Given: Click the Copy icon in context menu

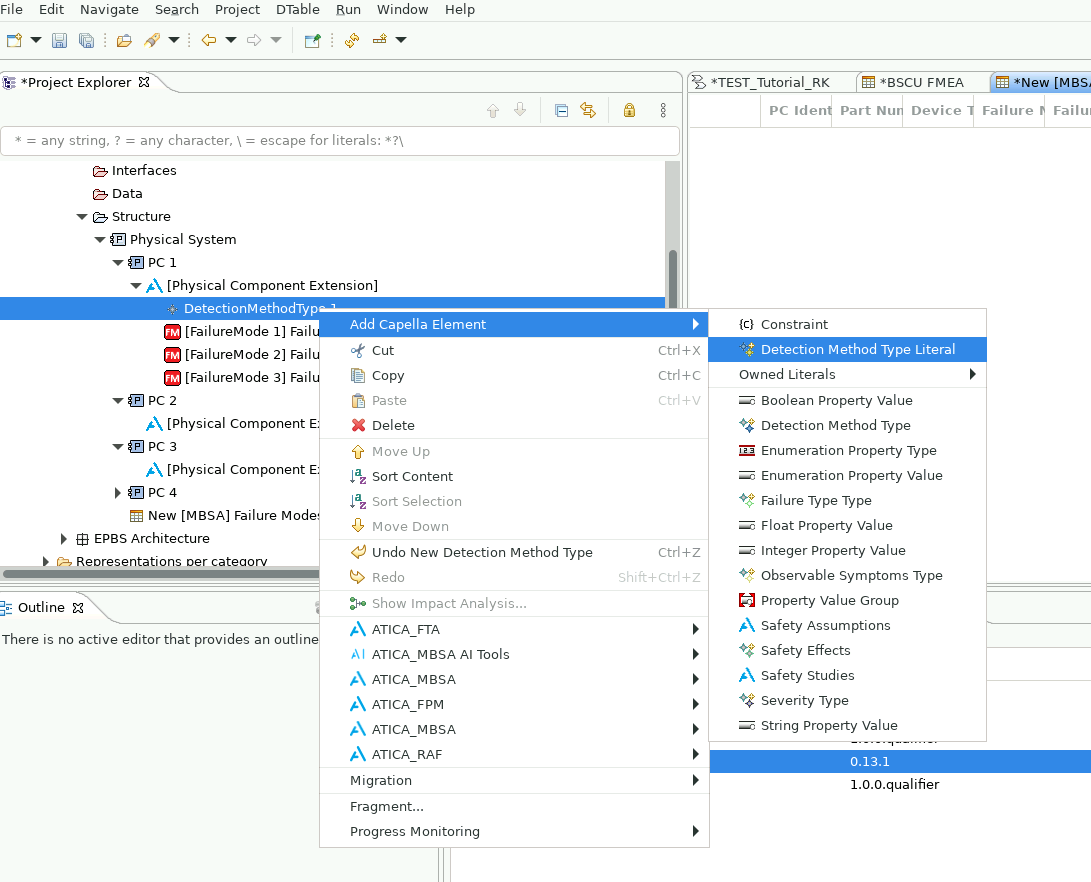Looking at the screenshot, I should (x=358, y=376).
